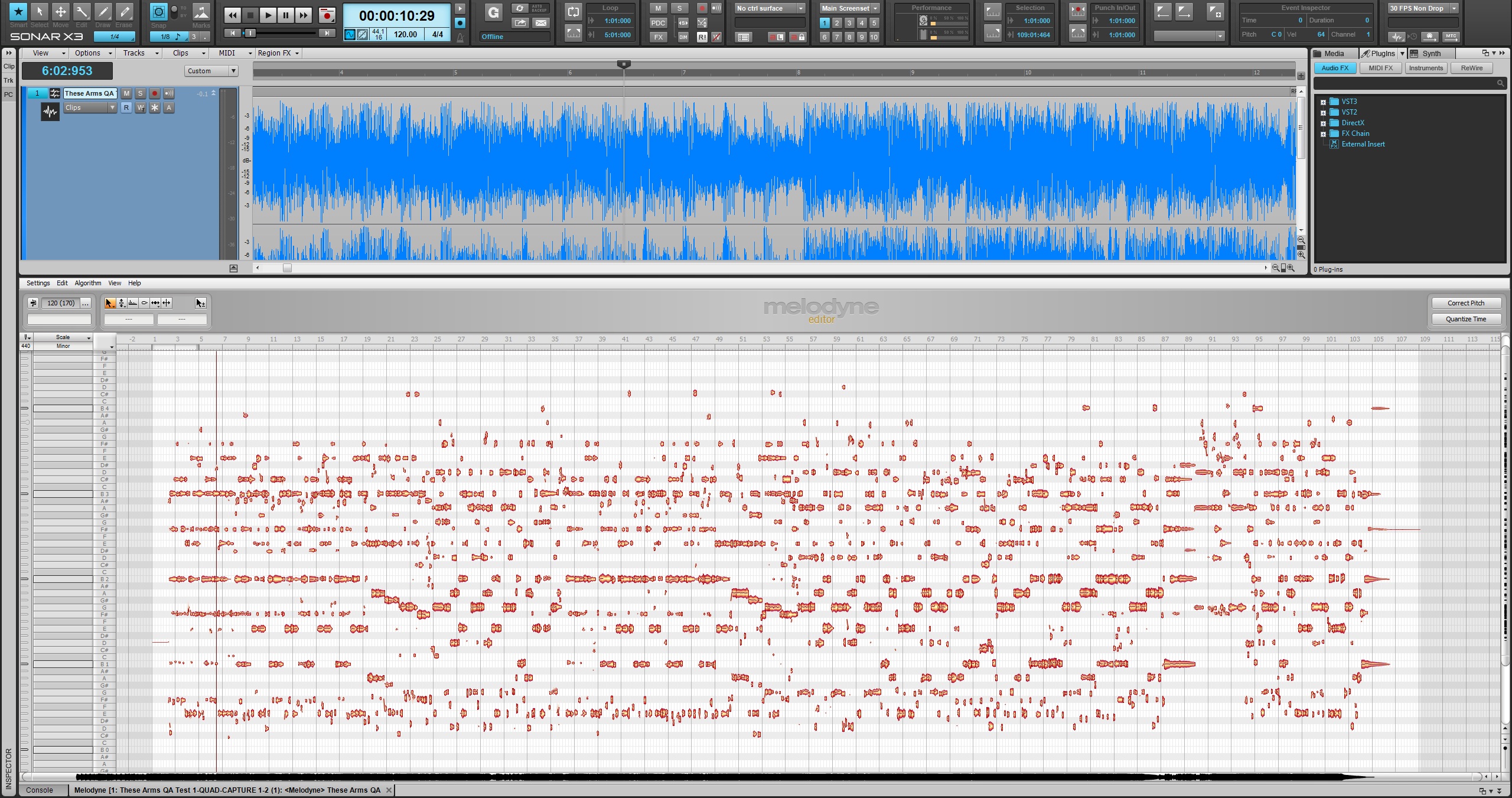
Task: Open plugin browser search icon
Action: pos(1500,83)
